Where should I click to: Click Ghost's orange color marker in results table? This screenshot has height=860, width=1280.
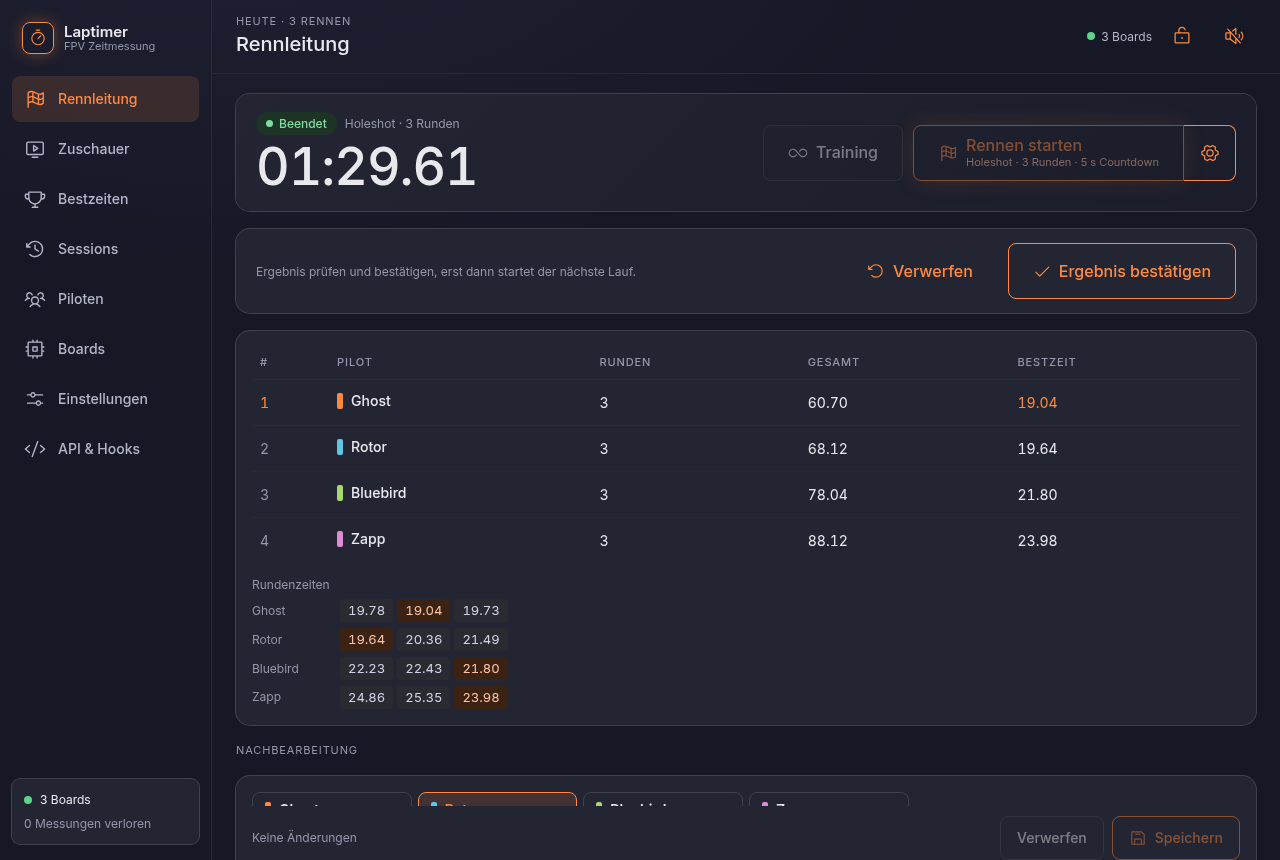pos(340,401)
